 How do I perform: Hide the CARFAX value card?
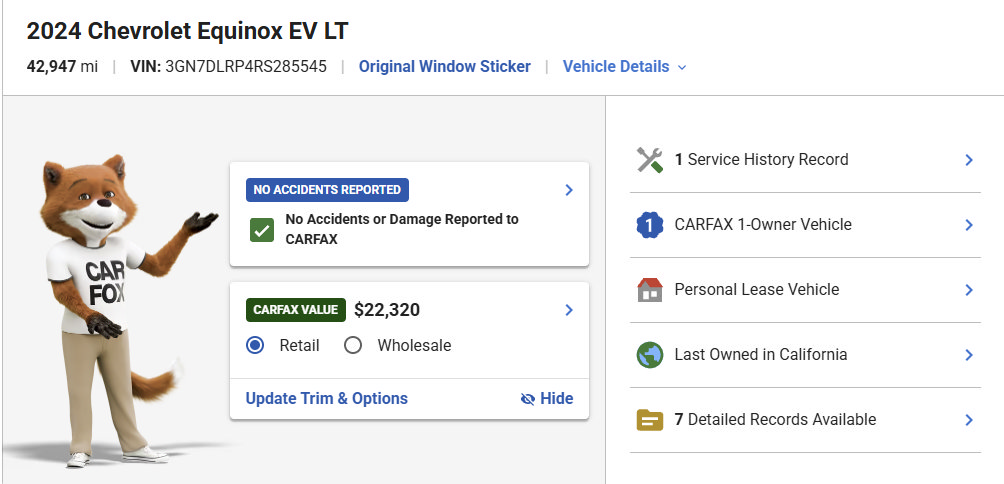click(x=547, y=399)
